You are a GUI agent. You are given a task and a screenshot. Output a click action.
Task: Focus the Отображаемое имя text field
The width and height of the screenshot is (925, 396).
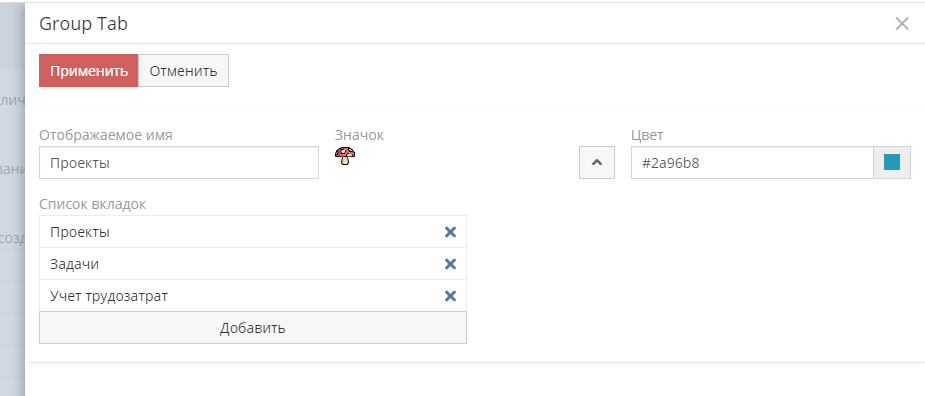coord(179,162)
